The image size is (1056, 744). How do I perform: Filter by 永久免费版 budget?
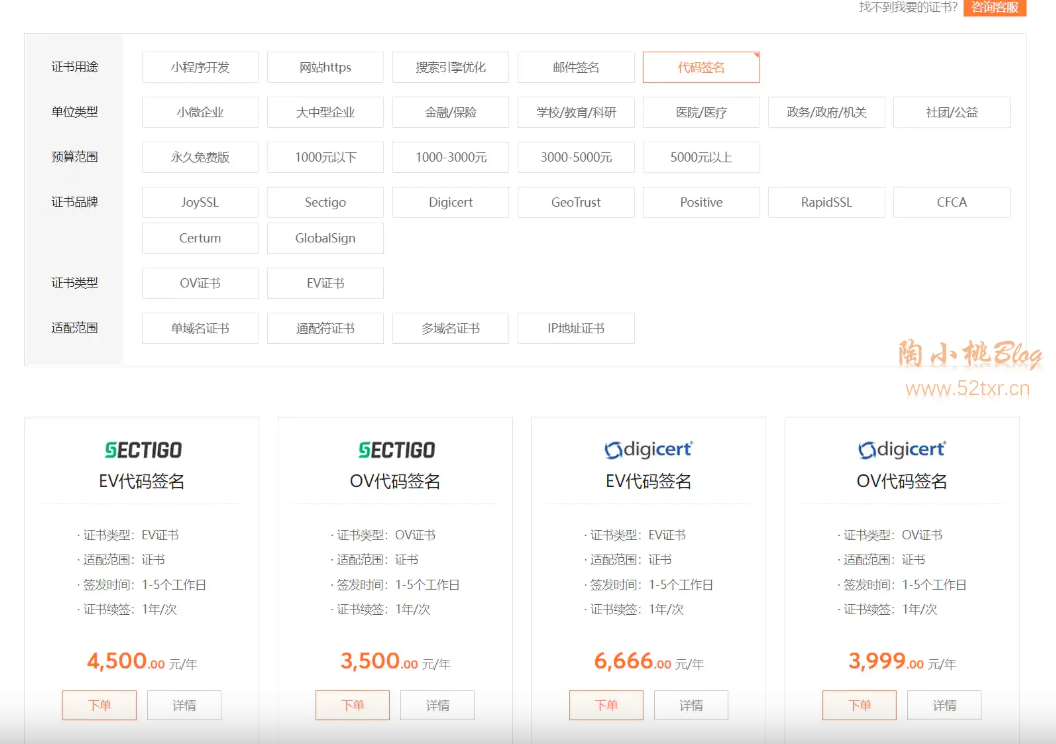[200, 158]
